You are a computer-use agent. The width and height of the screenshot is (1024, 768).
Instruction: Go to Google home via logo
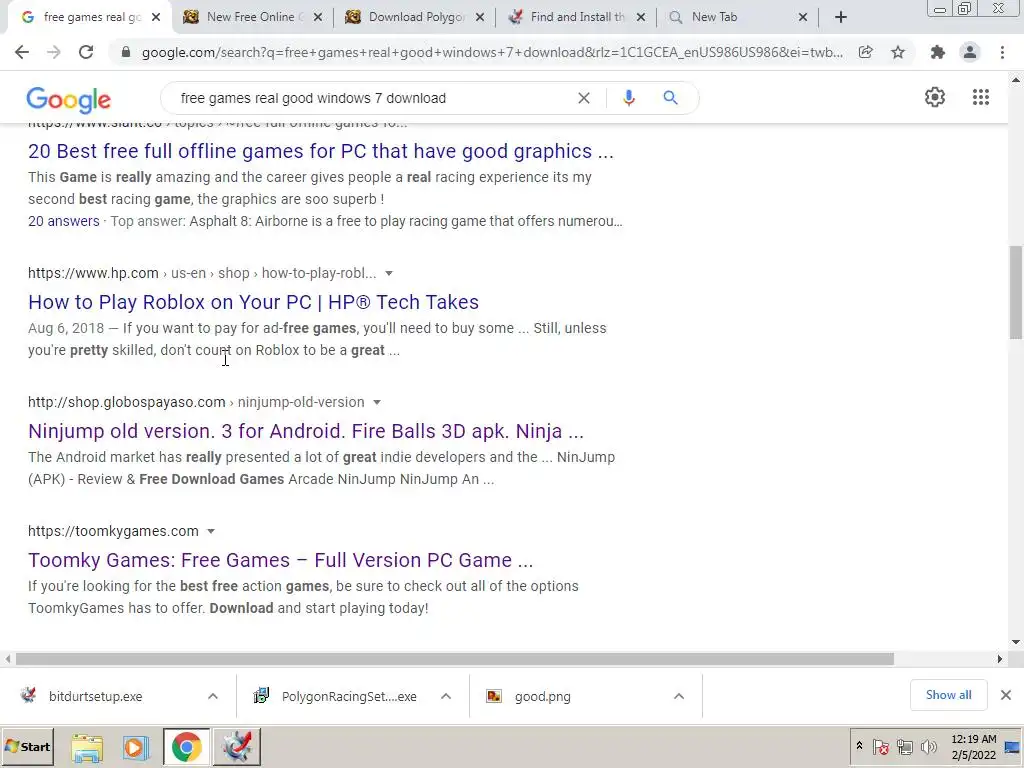[69, 100]
